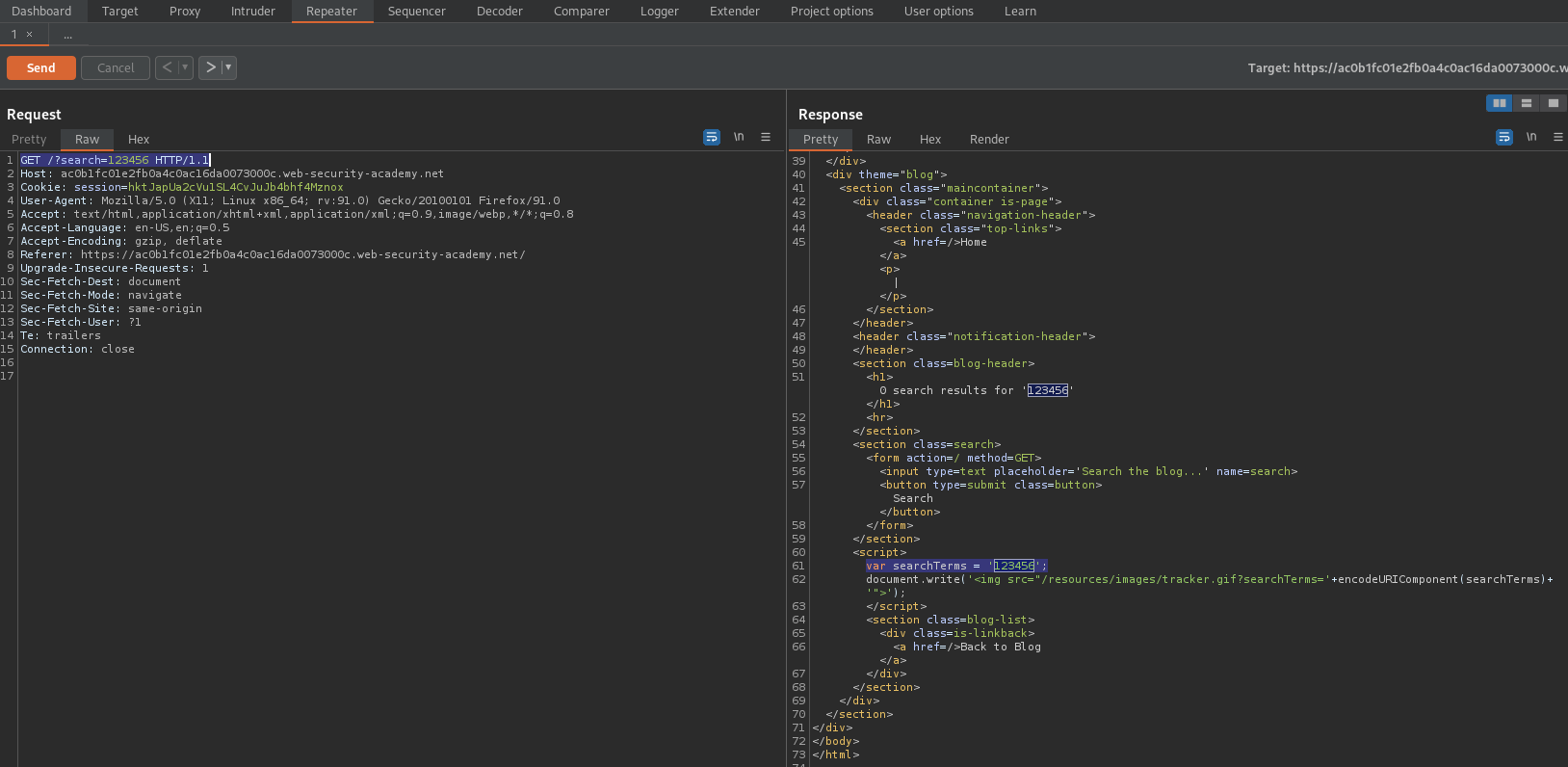Image resolution: width=1568 pixels, height=767 pixels.
Task: Select the Repeater main tab
Action: [332, 12]
